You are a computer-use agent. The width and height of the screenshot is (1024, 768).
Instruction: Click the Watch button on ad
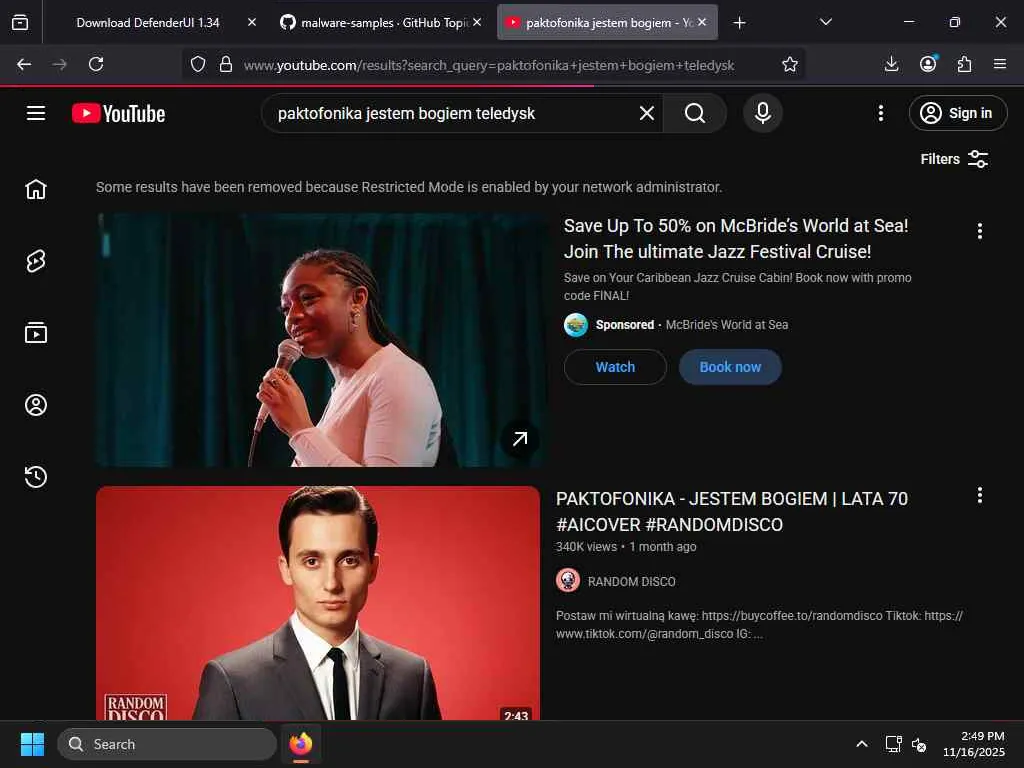[x=615, y=367]
